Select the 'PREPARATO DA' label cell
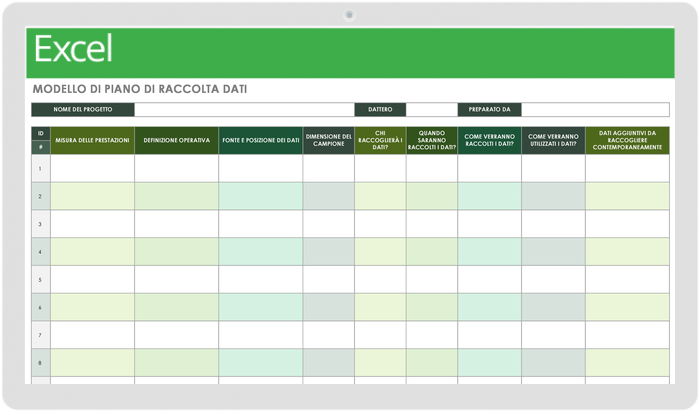Screen dimensions: 700x412 click(489, 109)
